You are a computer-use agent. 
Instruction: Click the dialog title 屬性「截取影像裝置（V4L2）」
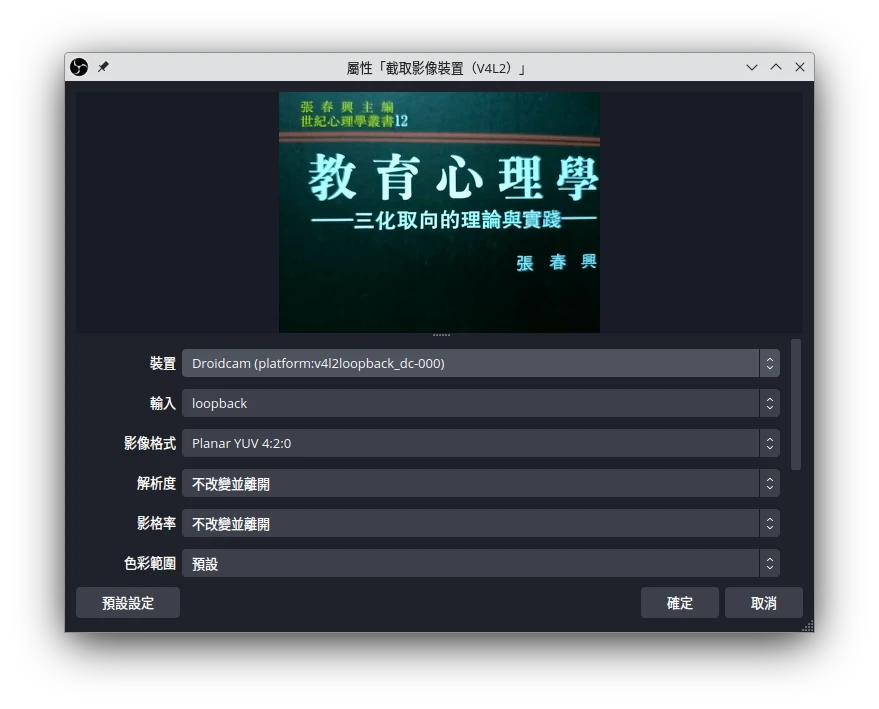(437, 68)
